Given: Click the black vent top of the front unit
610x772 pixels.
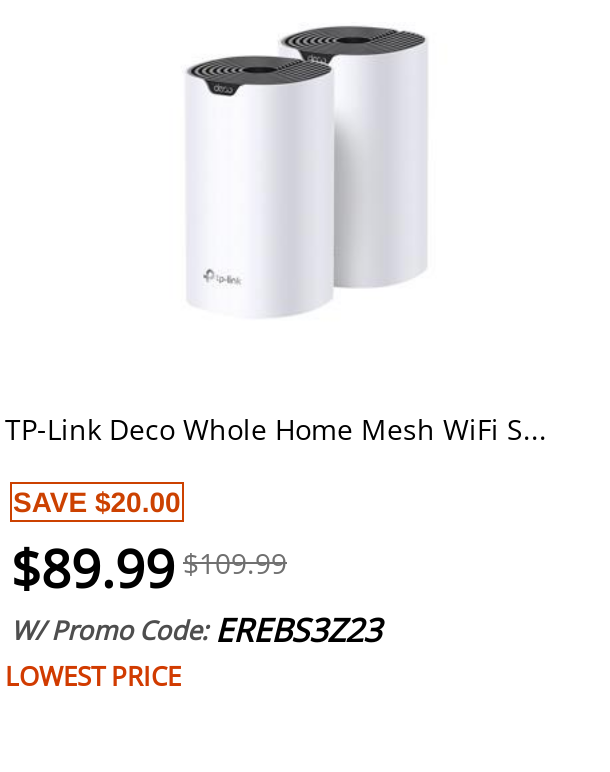Looking at the screenshot, I should 259,69.
